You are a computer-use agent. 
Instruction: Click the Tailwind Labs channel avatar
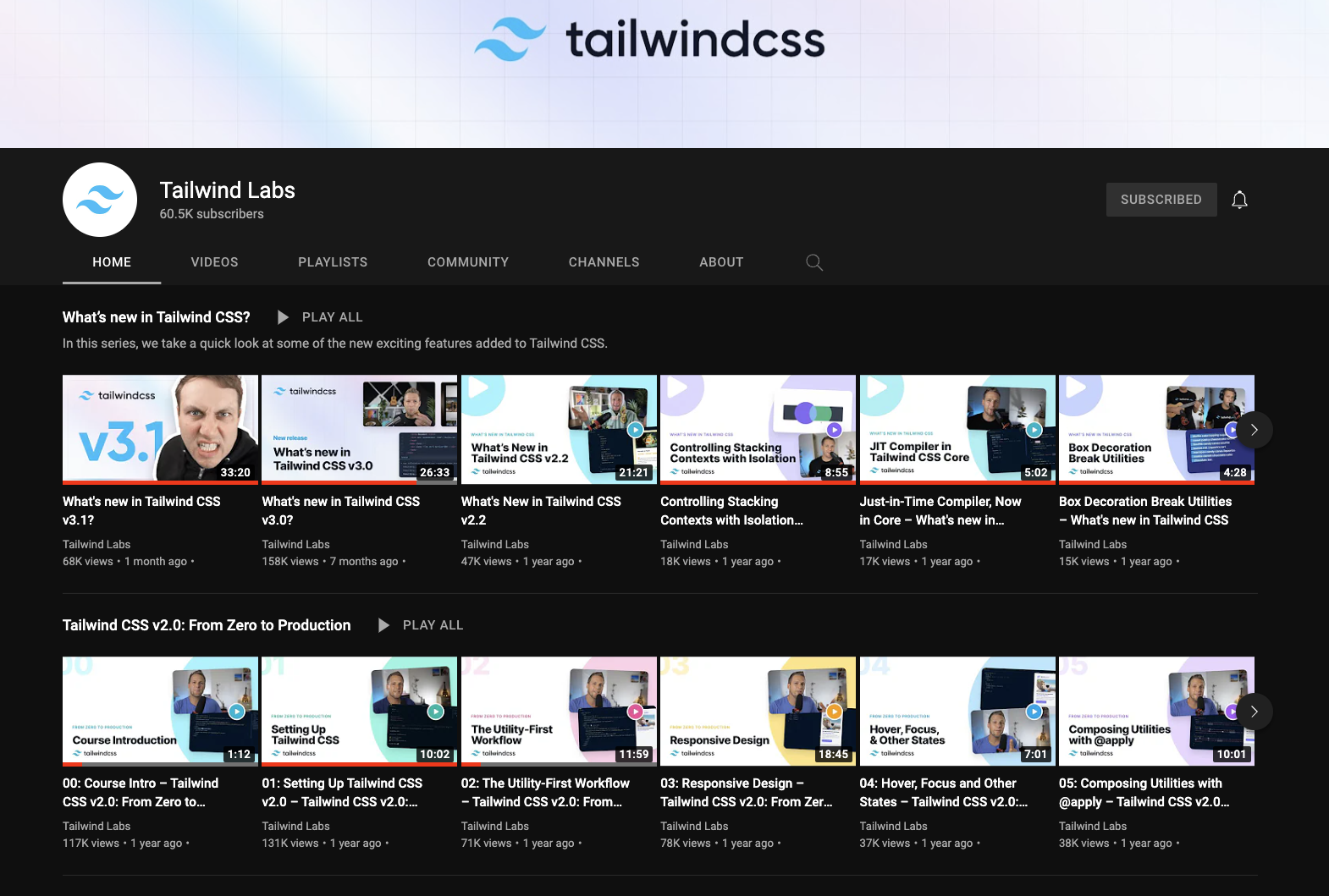100,200
